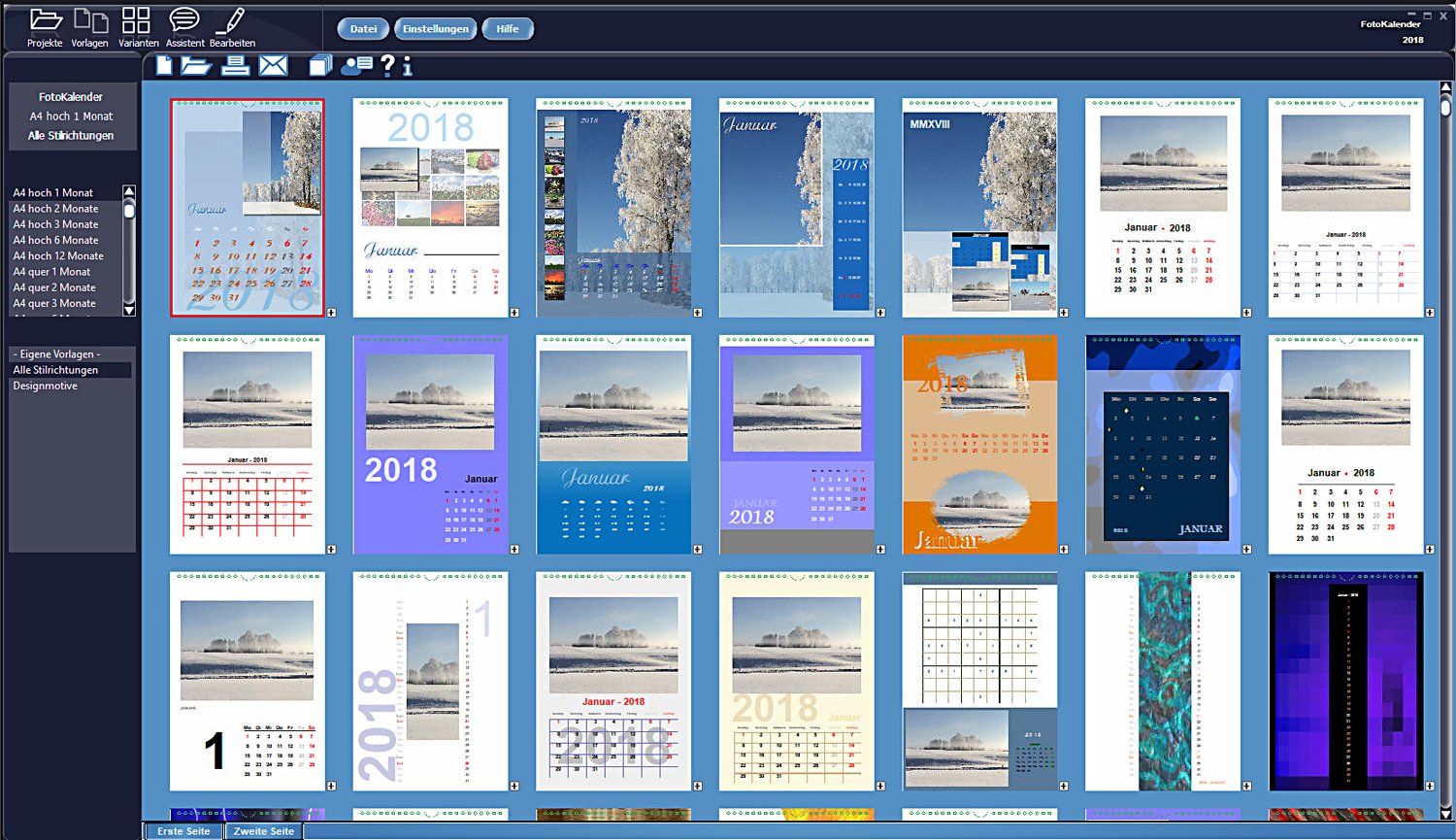
Task: Launch the Assistent speech-bubble wizard
Action: click(x=184, y=27)
